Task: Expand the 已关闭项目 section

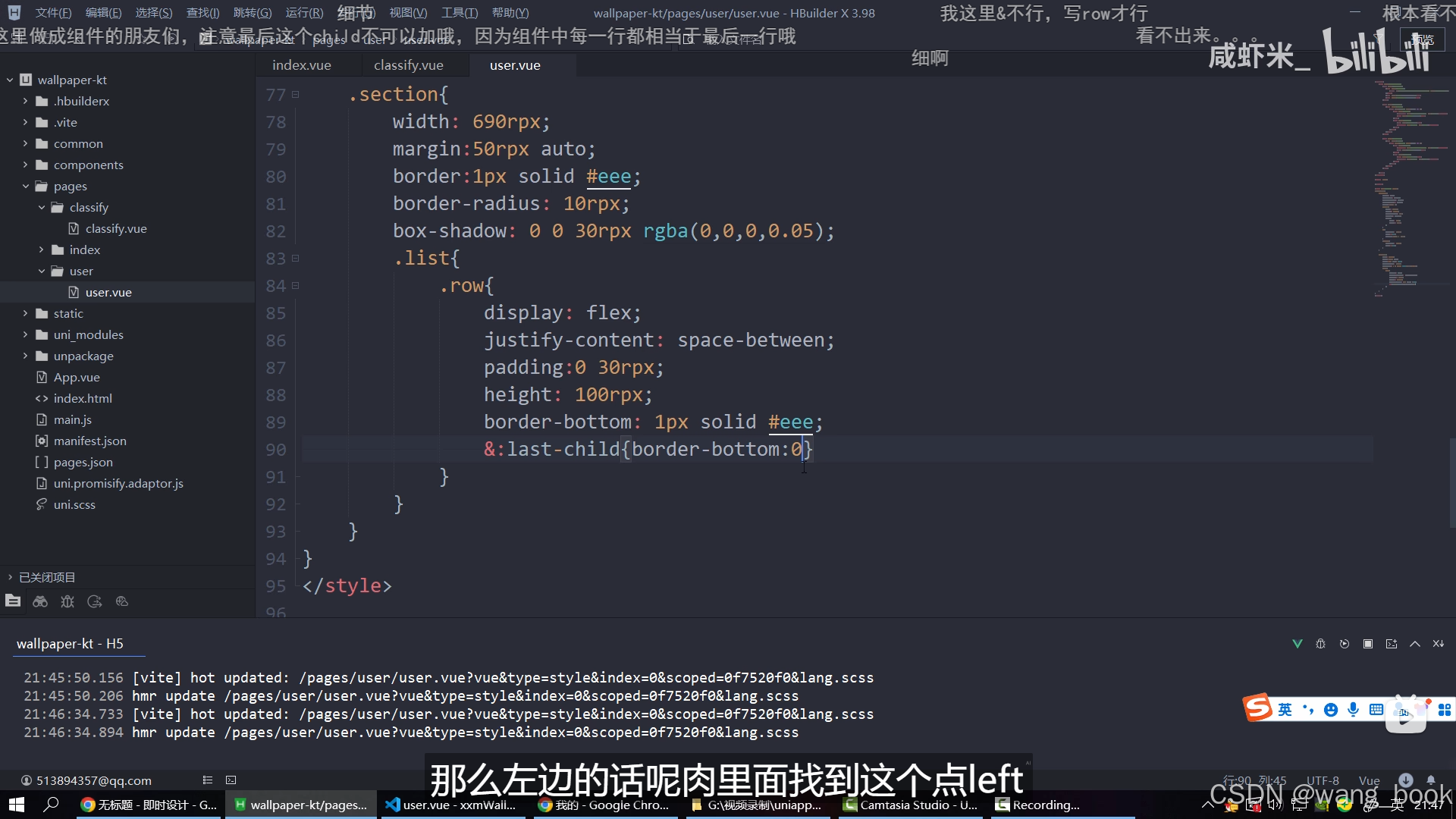Action: (x=10, y=577)
